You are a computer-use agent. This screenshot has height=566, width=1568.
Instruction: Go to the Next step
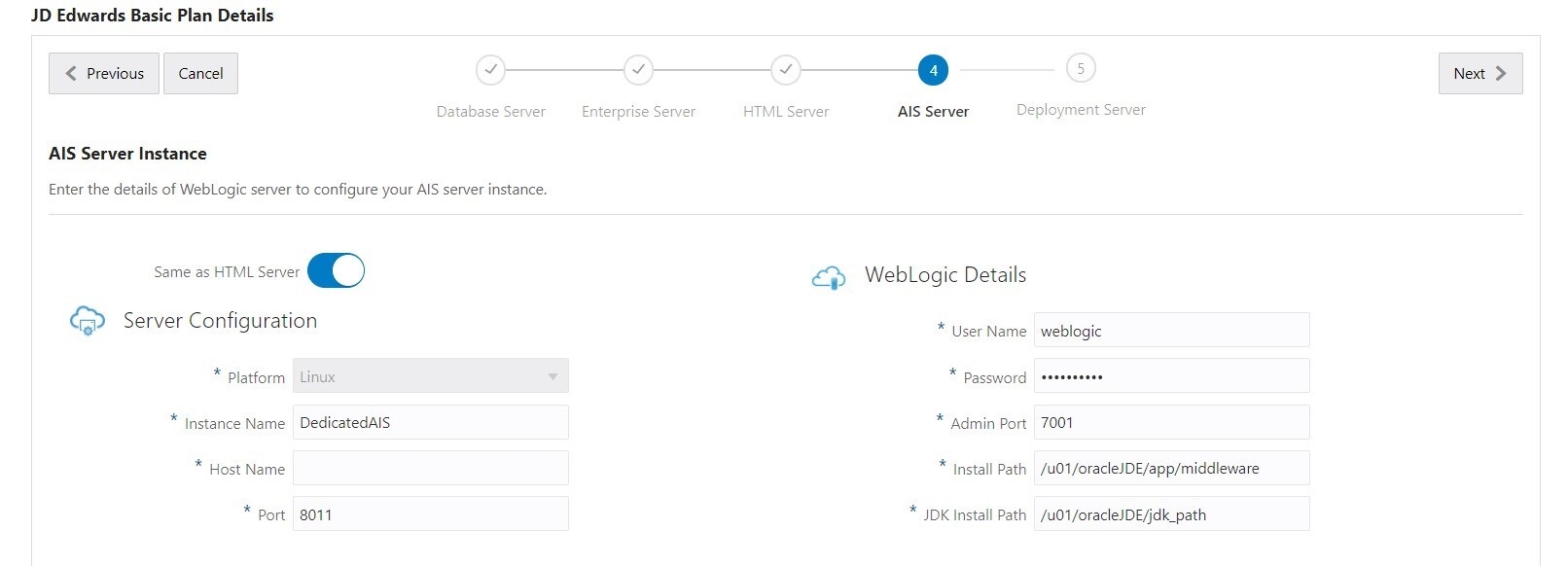pyautogui.click(x=1479, y=73)
